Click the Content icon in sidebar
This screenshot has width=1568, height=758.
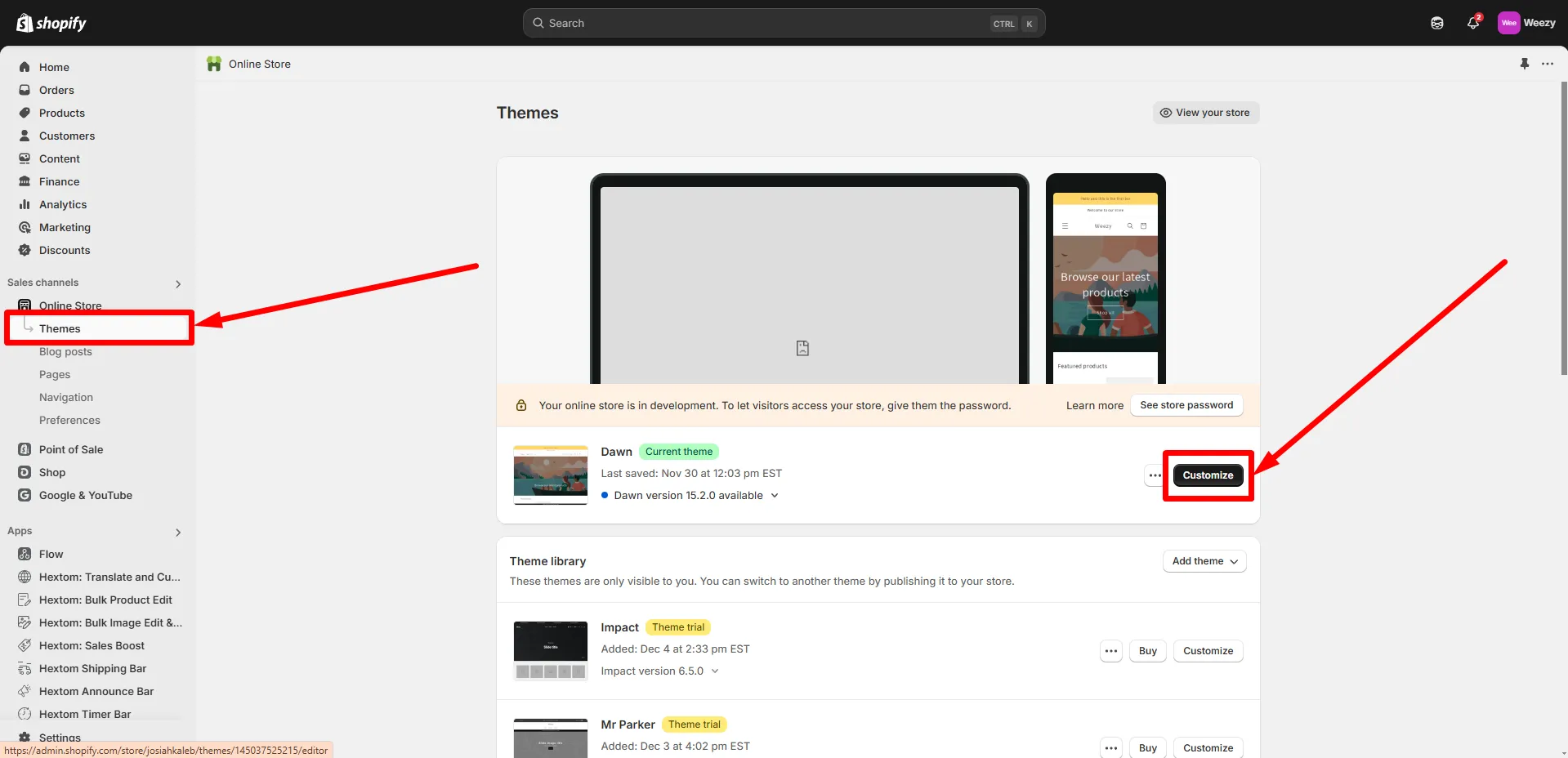(x=25, y=158)
